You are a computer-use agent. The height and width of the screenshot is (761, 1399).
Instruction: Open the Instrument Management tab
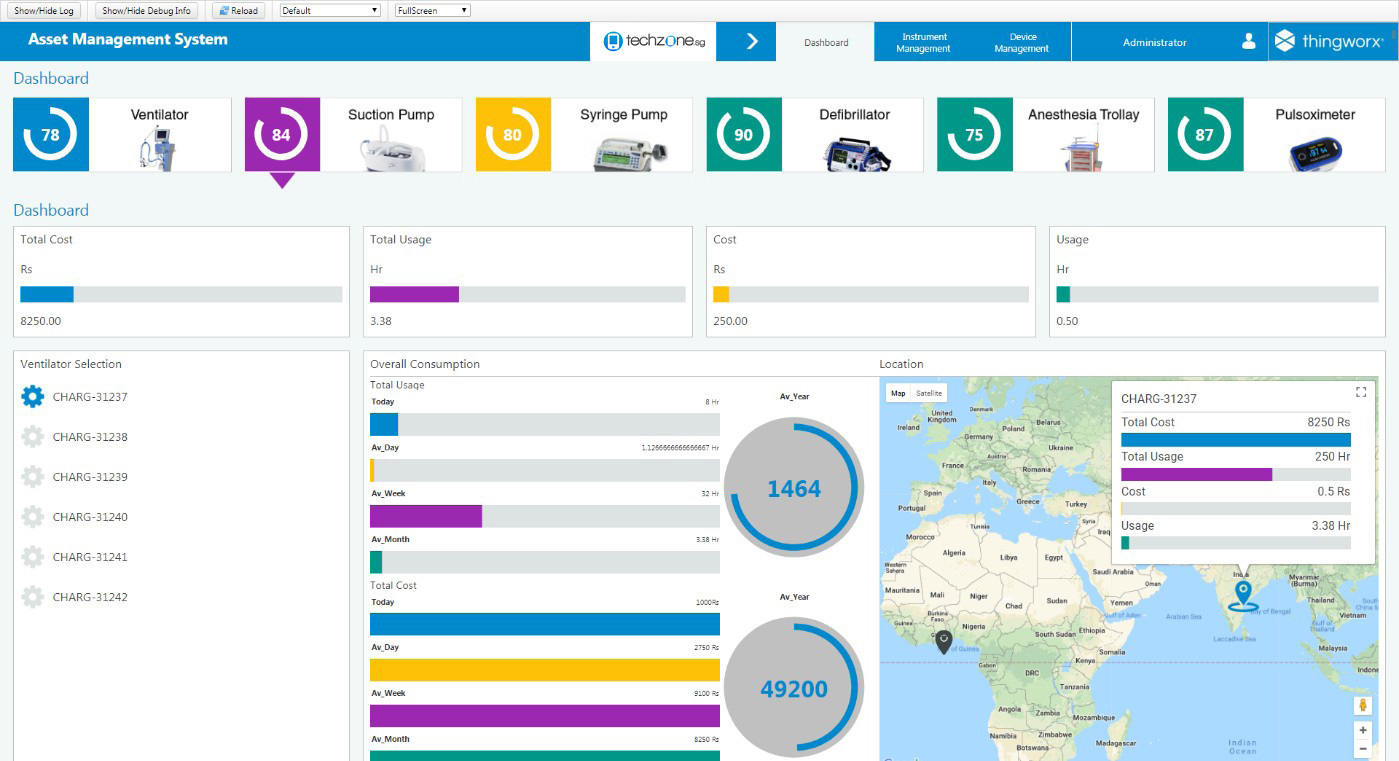click(x=923, y=42)
